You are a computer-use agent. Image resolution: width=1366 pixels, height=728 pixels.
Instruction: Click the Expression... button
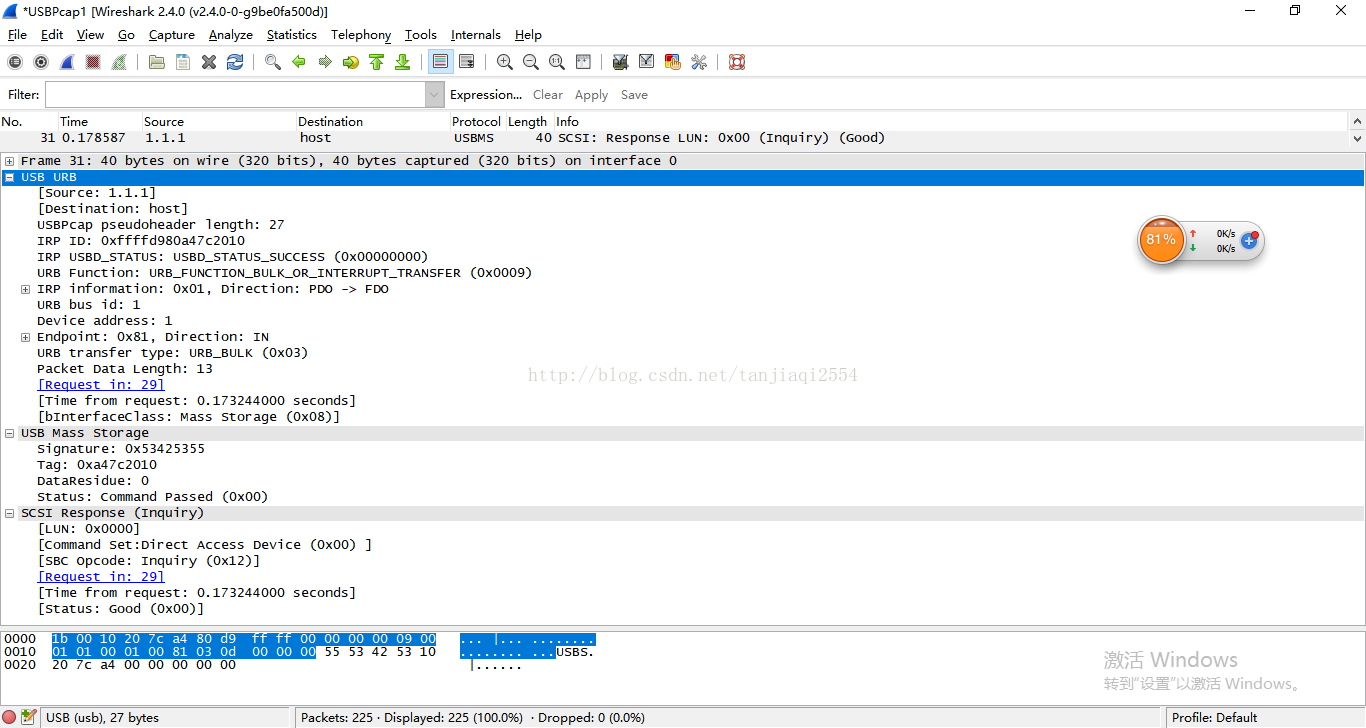tap(486, 95)
